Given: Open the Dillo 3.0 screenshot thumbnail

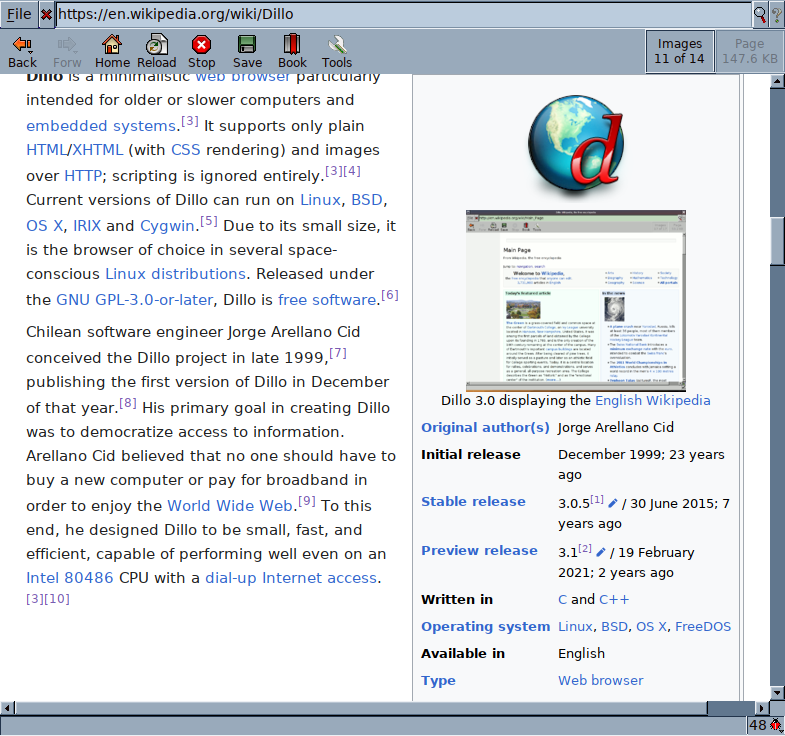Looking at the screenshot, I should 576,300.
